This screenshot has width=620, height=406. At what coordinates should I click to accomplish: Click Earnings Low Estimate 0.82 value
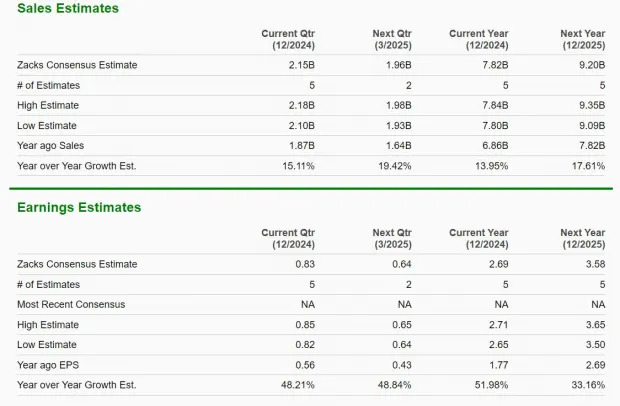[x=305, y=345]
